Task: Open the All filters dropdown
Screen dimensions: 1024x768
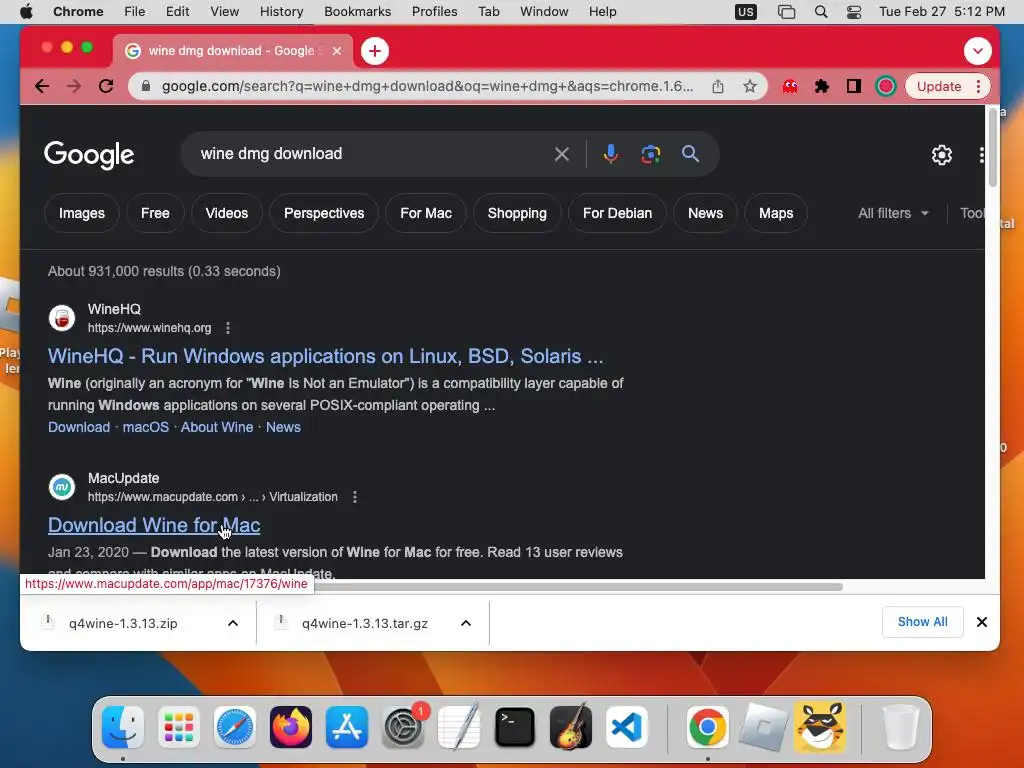Action: [x=893, y=213]
